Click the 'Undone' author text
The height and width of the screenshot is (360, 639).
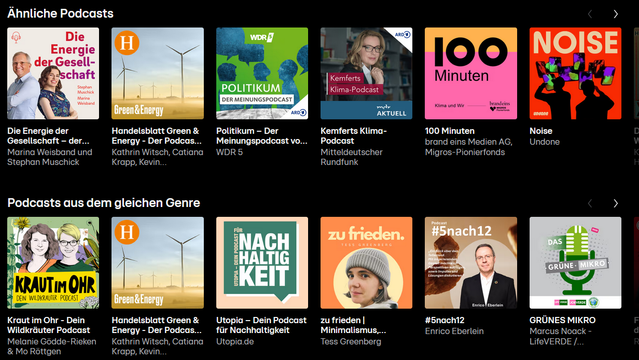pos(544,142)
